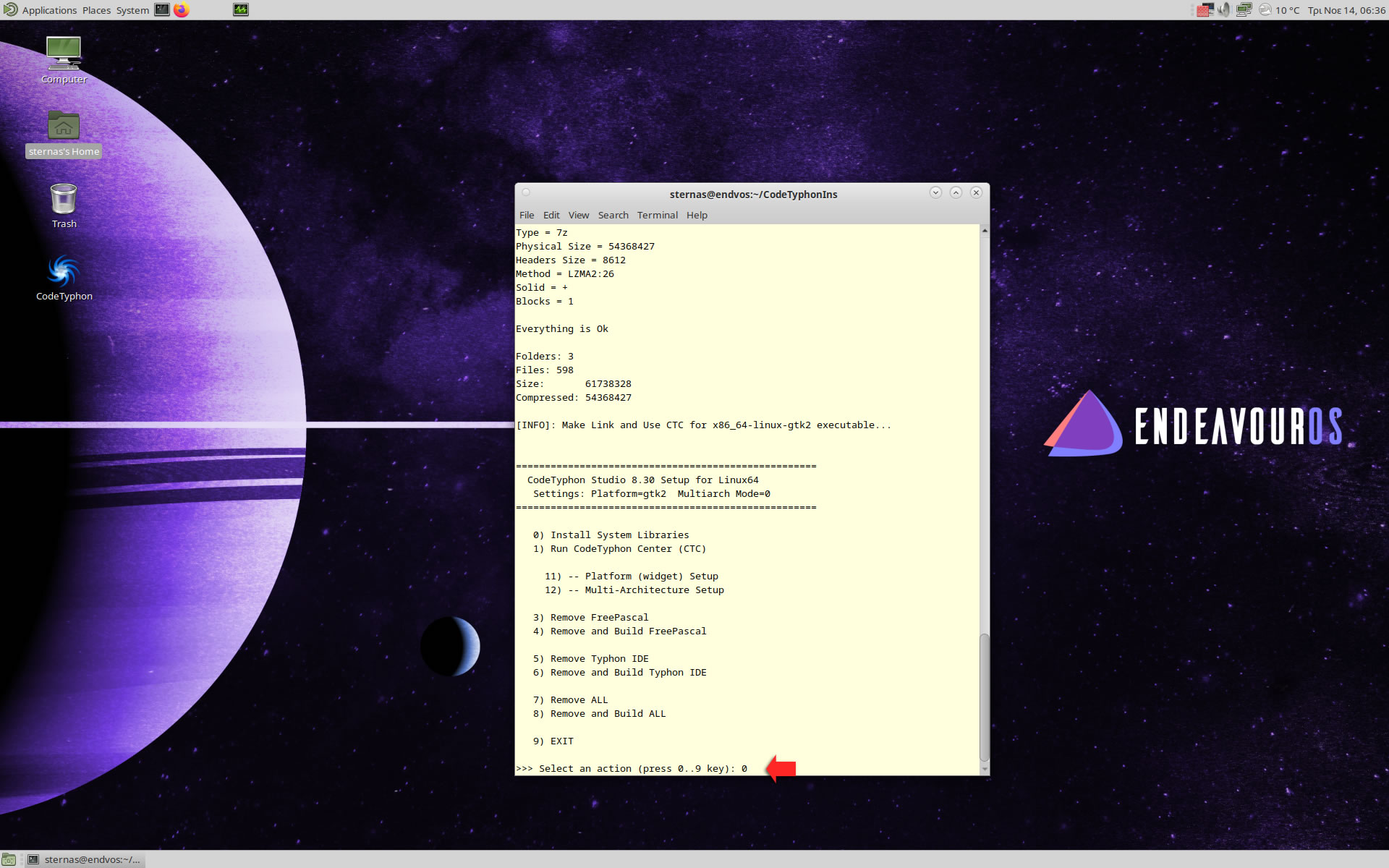Launch Firefox from the top panel
The width and height of the screenshot is (1389, 868).
point(182,9)
